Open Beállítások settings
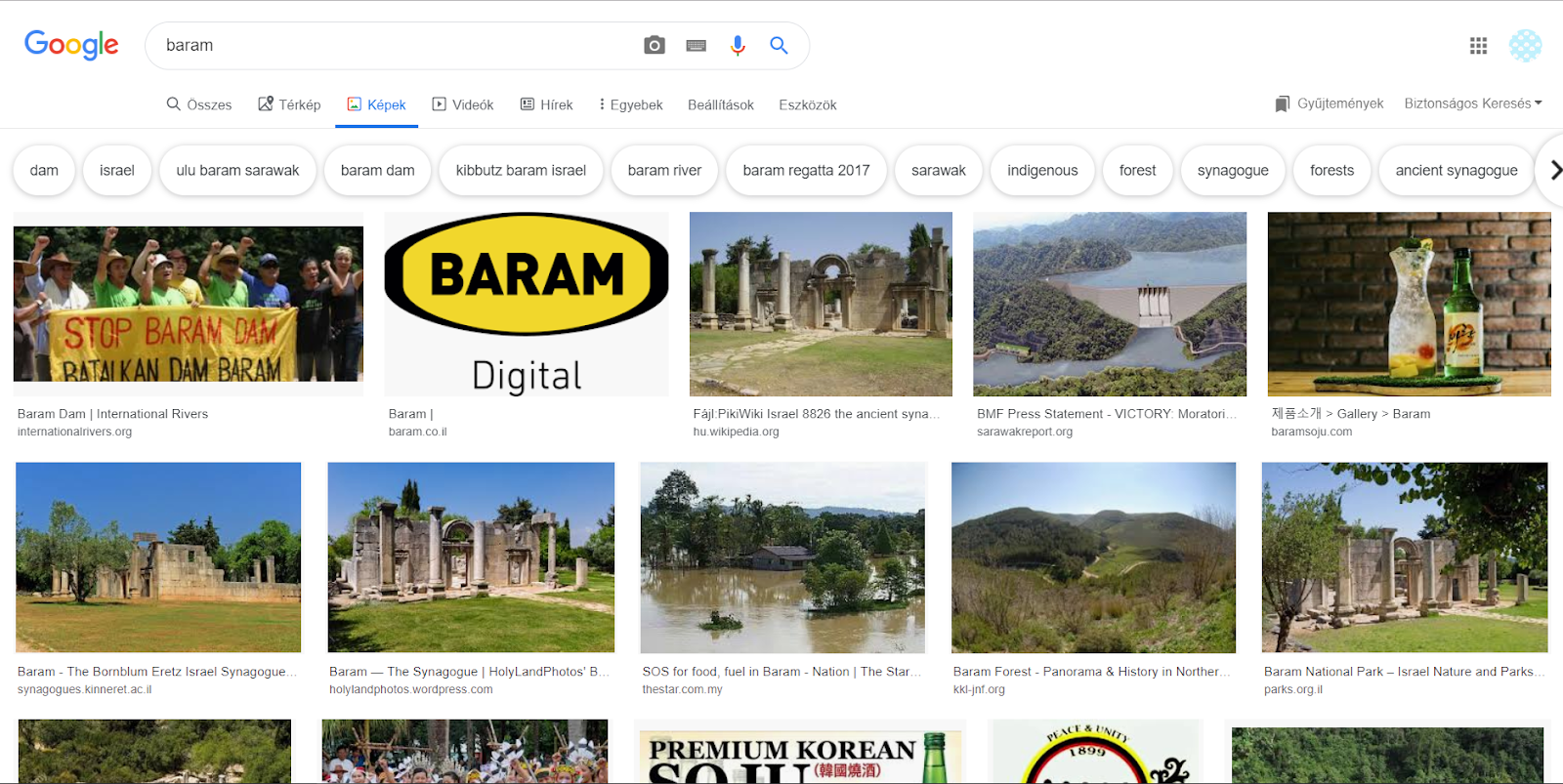The height and width of the screenshot is (784, 1563). [x=721, y=104]
